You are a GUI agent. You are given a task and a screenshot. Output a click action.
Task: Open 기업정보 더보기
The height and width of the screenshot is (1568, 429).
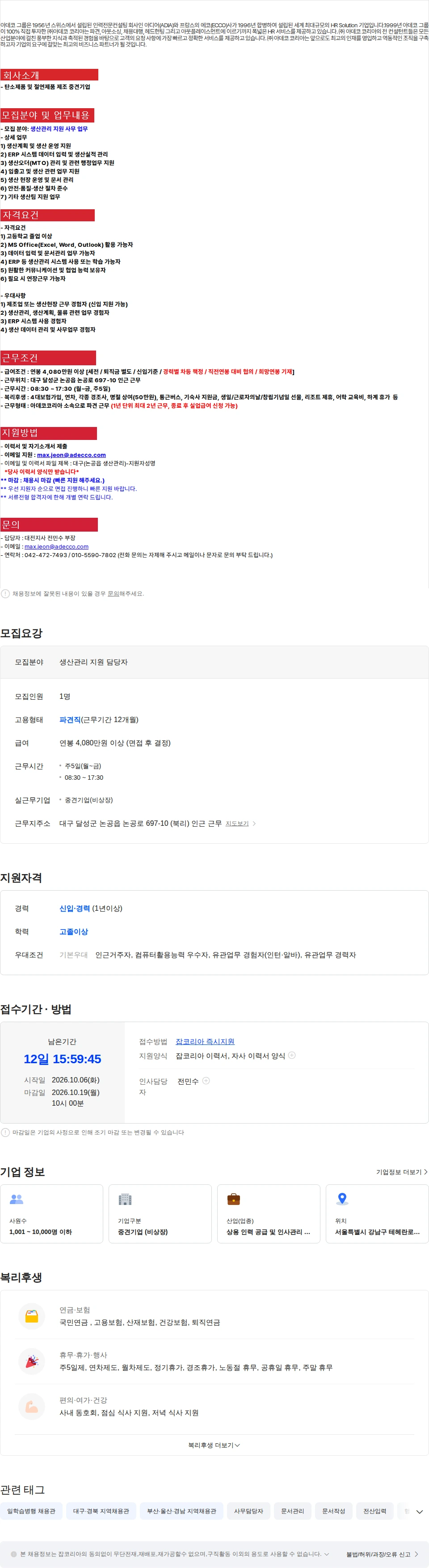[x=402, y=1172]
